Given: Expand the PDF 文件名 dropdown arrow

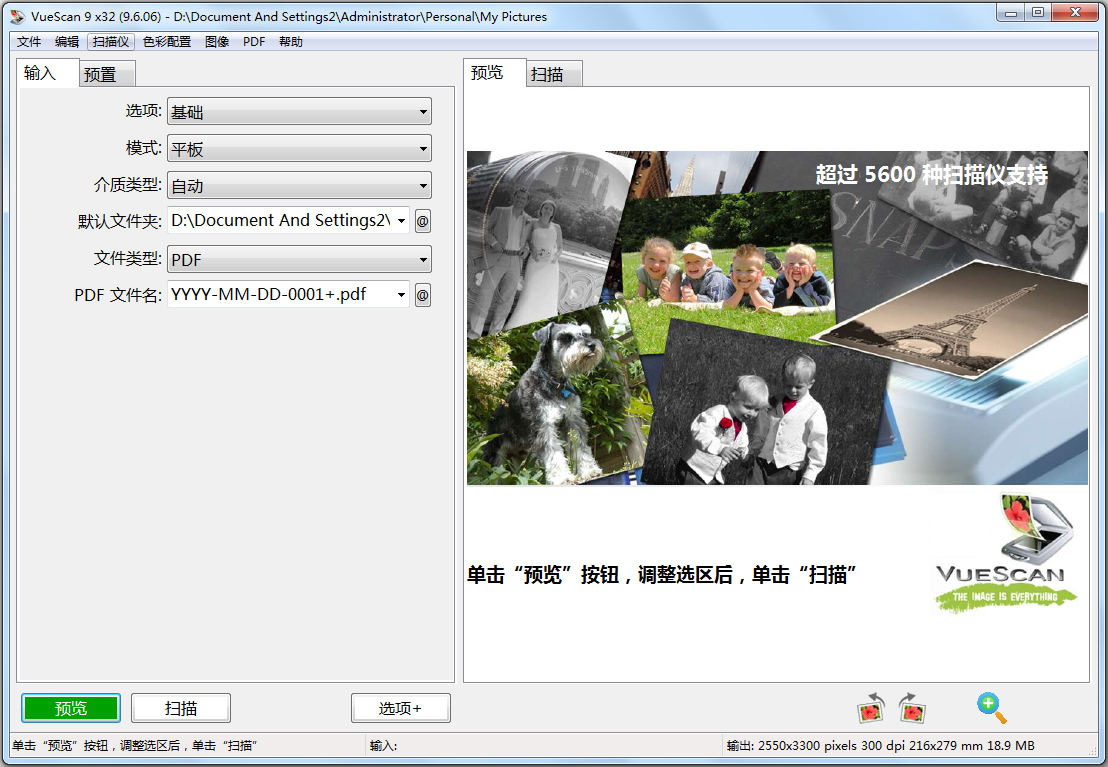Looking at the screenshot, I should point(401,295).
